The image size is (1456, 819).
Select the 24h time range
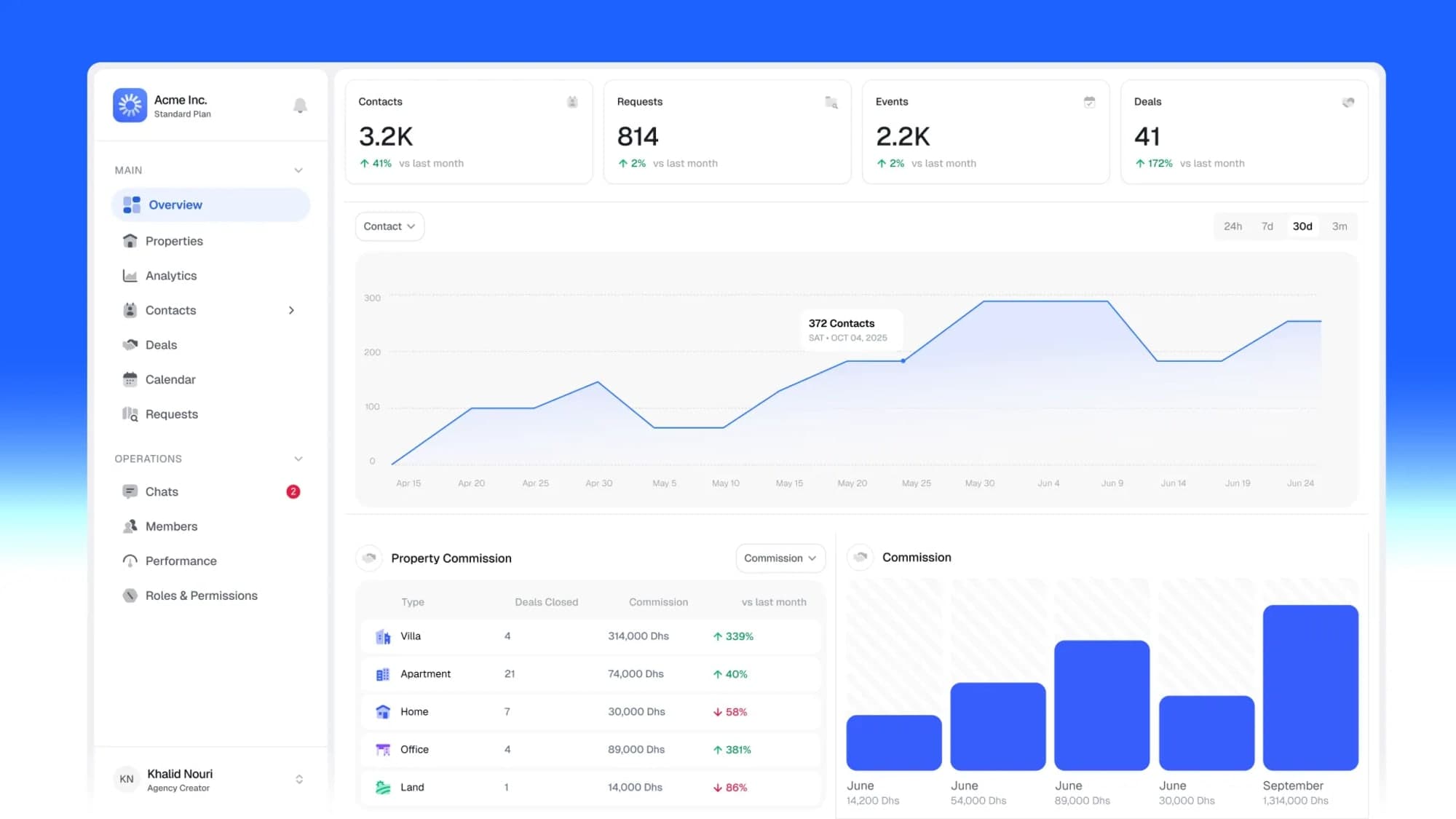[x=1233, y=226]
